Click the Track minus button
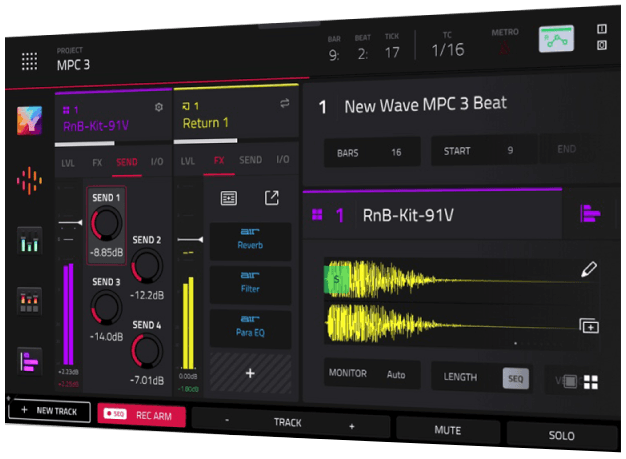Screen dimensions: 626x459 [x=227, y=420]
